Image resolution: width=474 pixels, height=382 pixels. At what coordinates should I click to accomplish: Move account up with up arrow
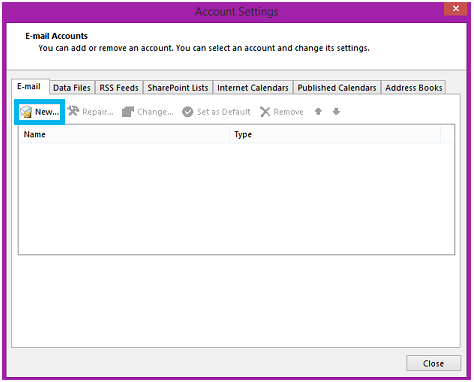click(x=318, y=112)
